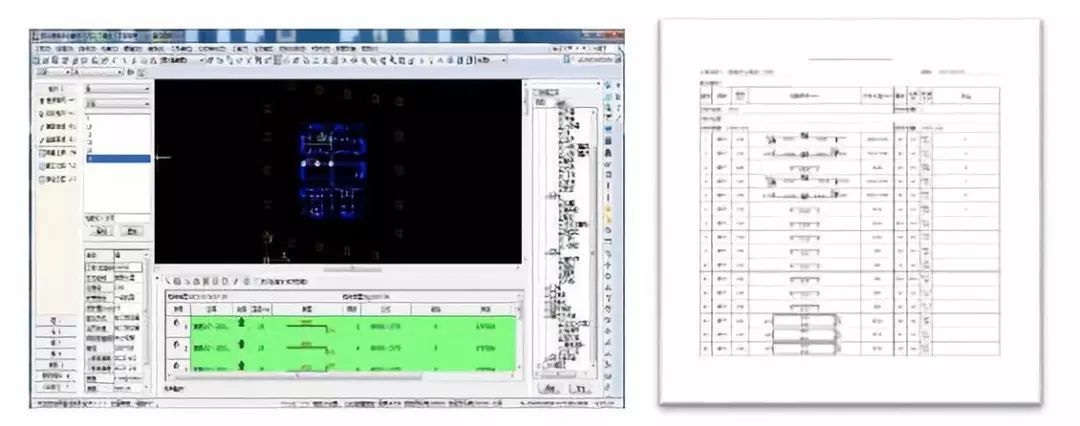Click the left button below the right tree panel

pyautogui.click(x=549, y=389)
